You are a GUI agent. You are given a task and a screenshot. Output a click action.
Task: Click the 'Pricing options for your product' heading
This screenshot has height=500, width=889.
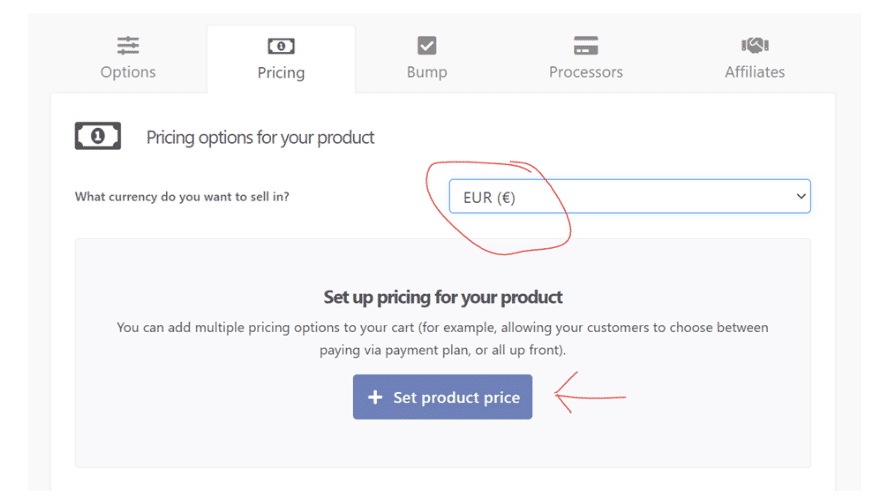(x=260, y=137)
